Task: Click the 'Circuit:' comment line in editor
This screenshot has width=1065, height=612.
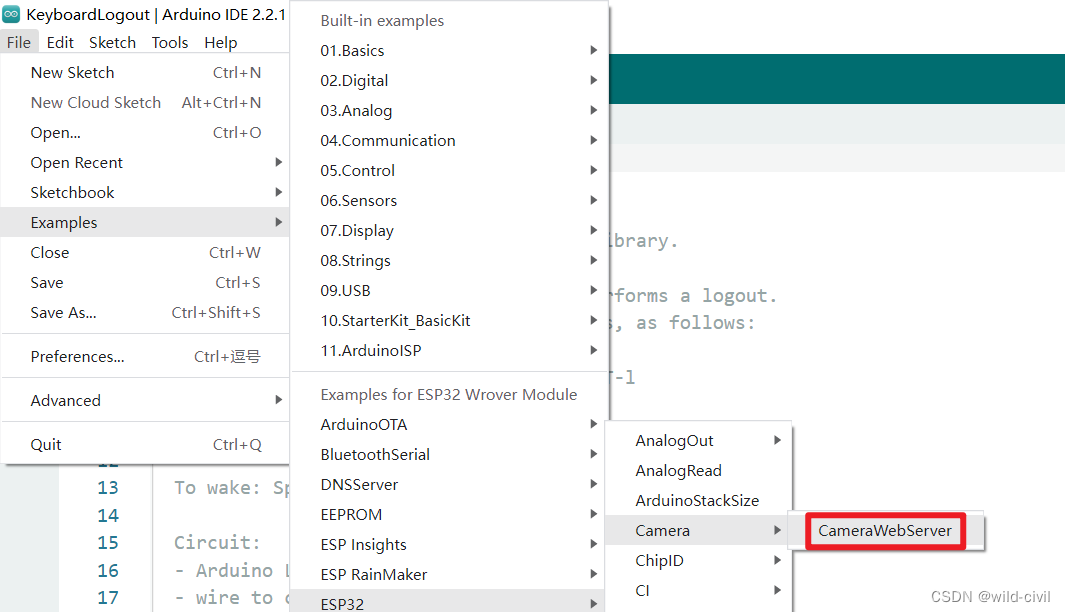Action: [x=217, y=543]
